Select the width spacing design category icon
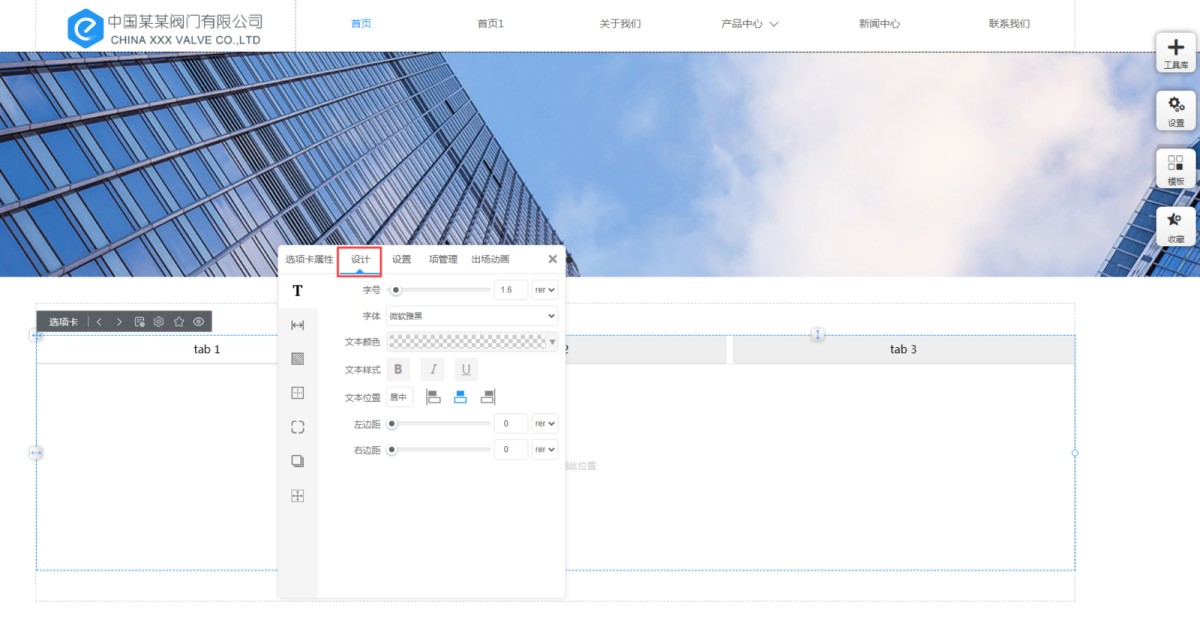The width and height of the screenshot is (1200, 620). coord(297,325)
